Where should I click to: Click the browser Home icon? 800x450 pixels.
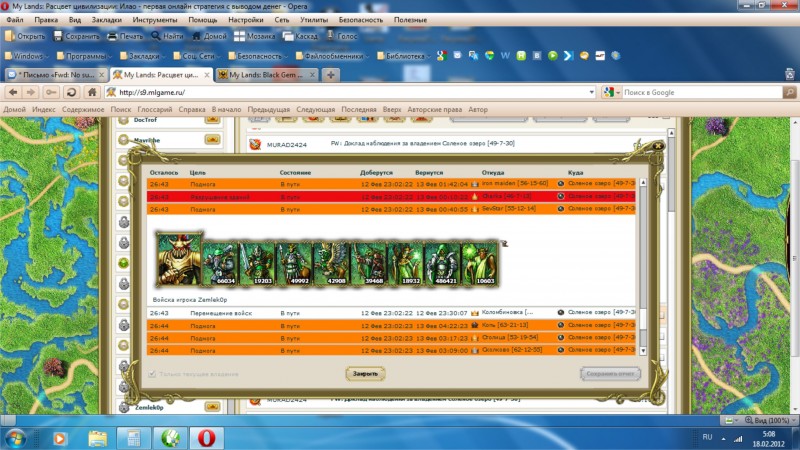click(x=92, y=92)
